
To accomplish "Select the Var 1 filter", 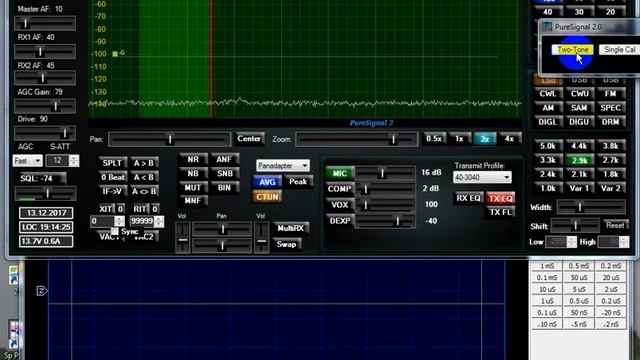I will point(579,189).
